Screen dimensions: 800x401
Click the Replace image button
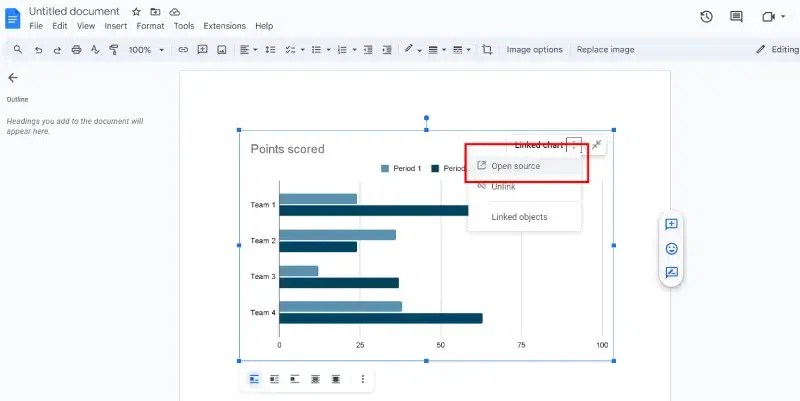(x=605, y=49)
